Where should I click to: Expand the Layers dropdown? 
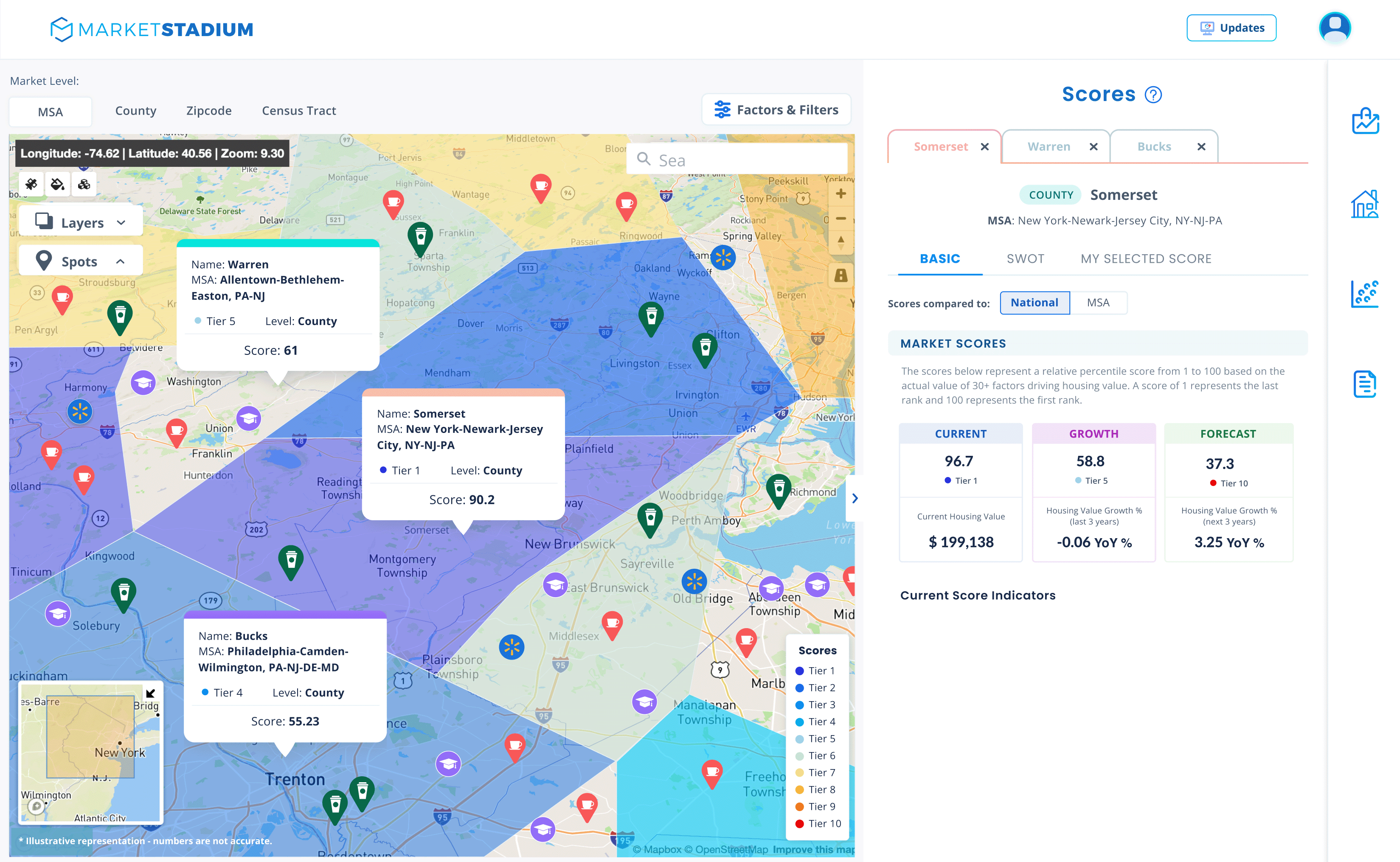(80, 222)
